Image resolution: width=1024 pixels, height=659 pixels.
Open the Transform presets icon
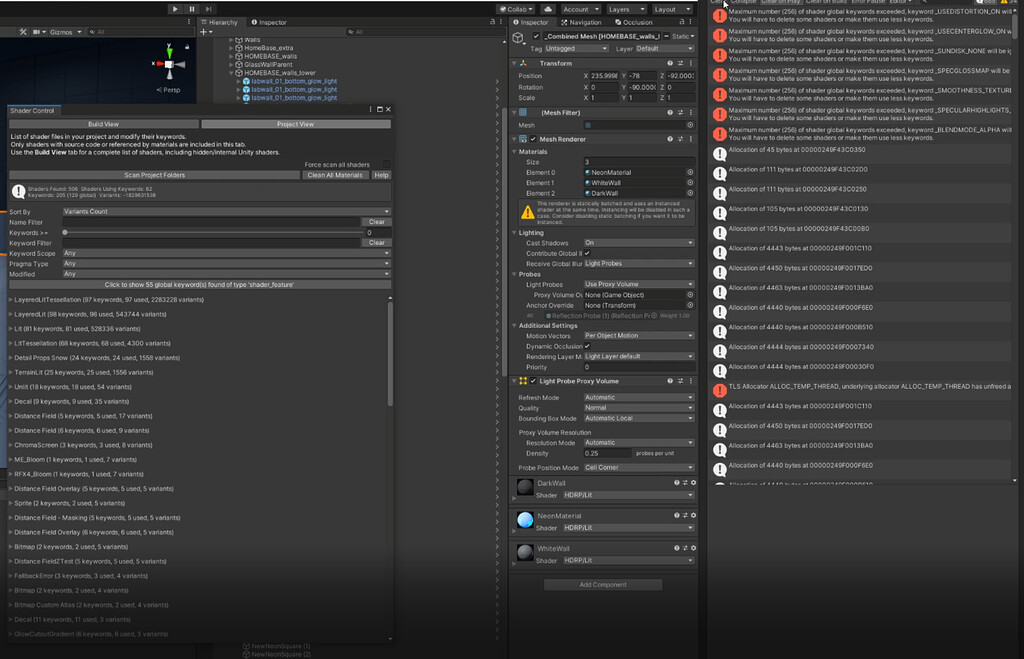coord(680,63)
